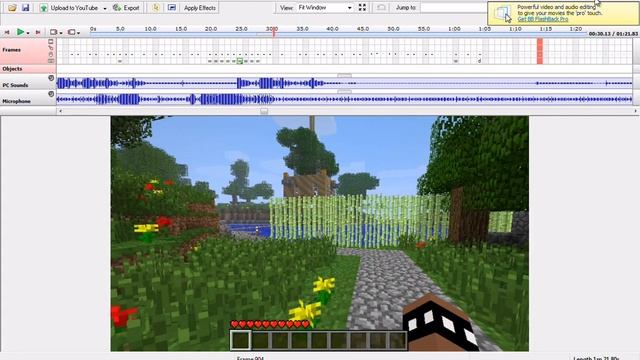The image size is (640, 360).
Task: Click the second frame tool icon before the time ruler
Action: [71, 32]
